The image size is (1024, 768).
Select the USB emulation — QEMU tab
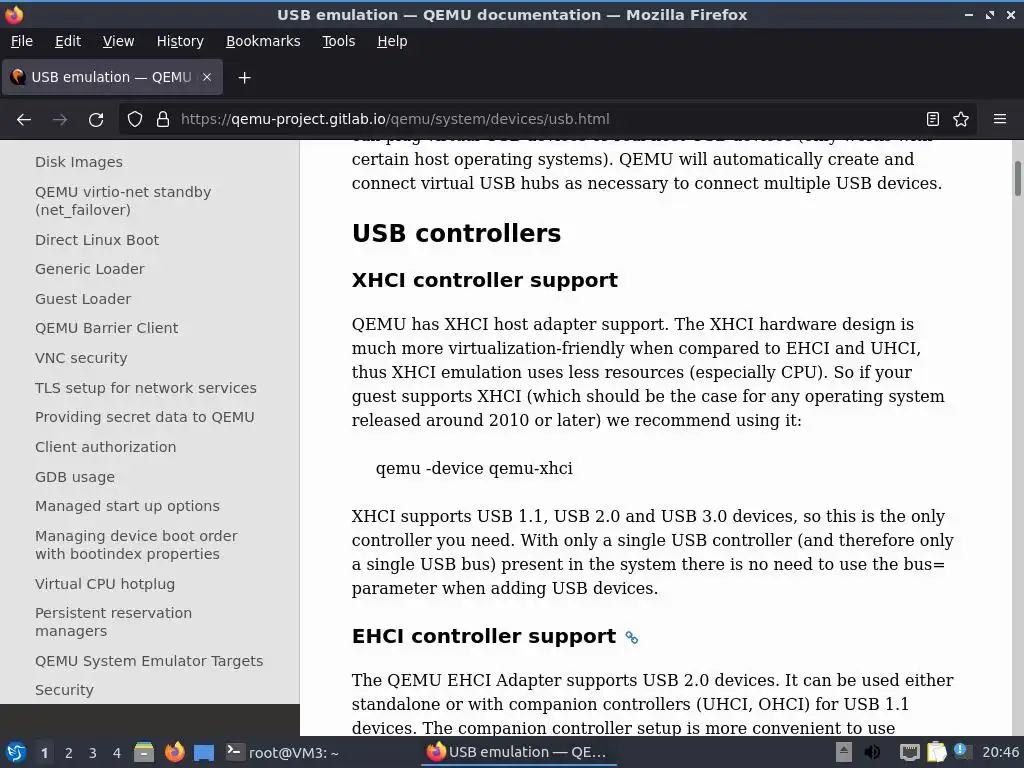112,77
